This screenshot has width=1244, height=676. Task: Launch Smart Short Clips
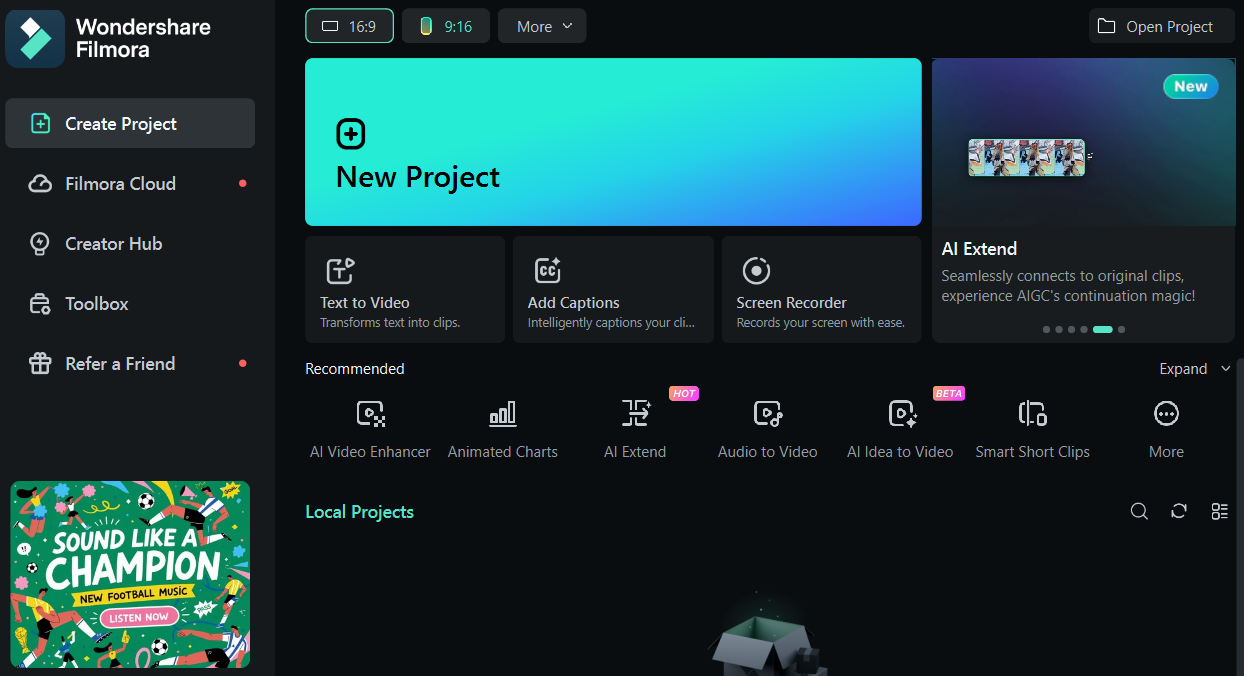coord(1032,430)
